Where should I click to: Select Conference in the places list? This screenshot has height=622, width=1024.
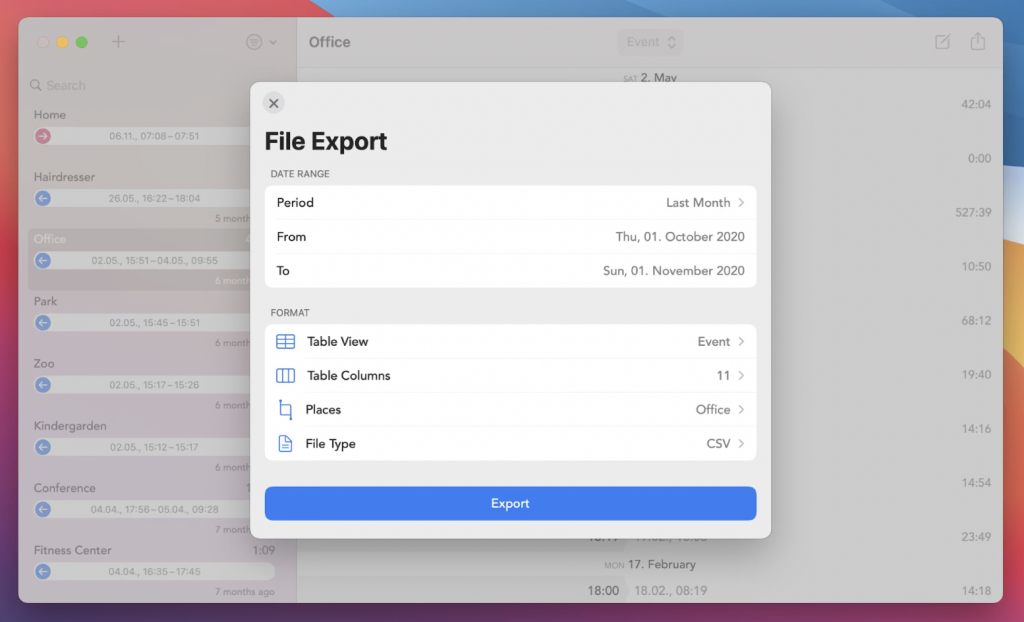[x=65, y=488]
